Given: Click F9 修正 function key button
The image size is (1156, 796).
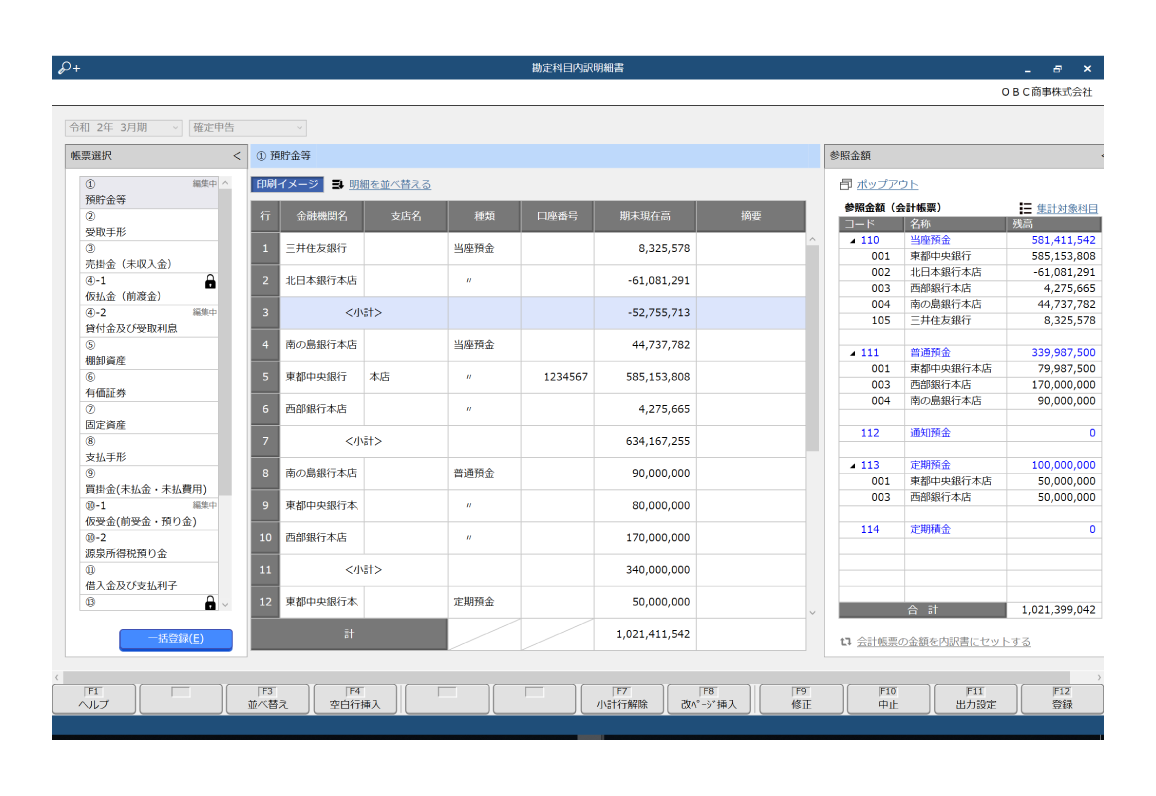Looking at the screenshot, I should pyautogui.click(x=801, y=699).
